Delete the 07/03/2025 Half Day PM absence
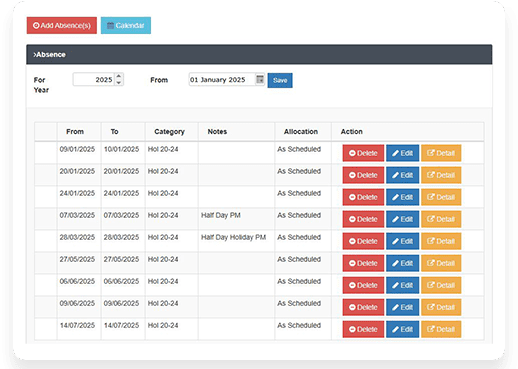Screen dimensions: 518x369 [363, 219]
